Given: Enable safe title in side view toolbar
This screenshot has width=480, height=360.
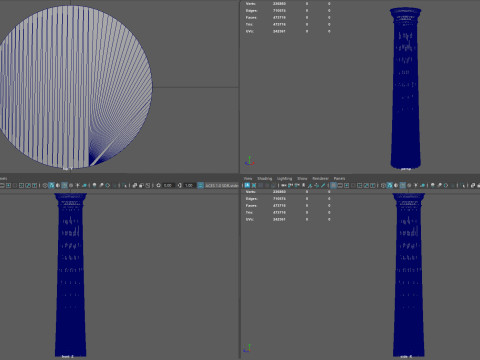Looking at the screenshot, I should tap(372, 185).
